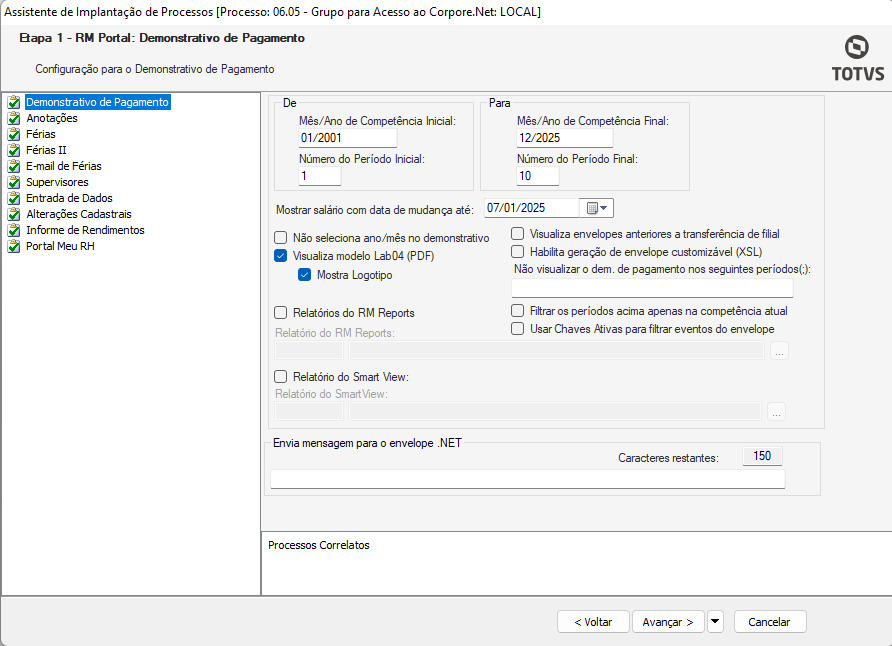Click the Caracteres restantes value 150
This screenshot has height=646, width=892.
coord(762,456)
